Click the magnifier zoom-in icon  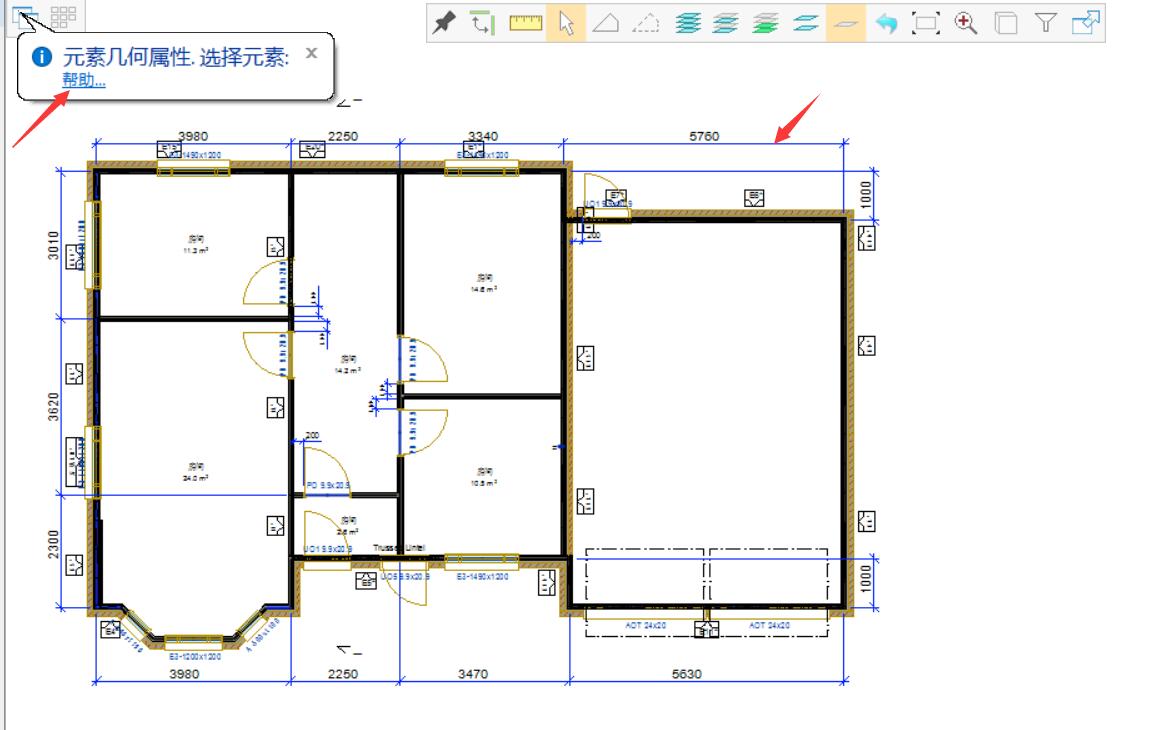coord(966,23)
